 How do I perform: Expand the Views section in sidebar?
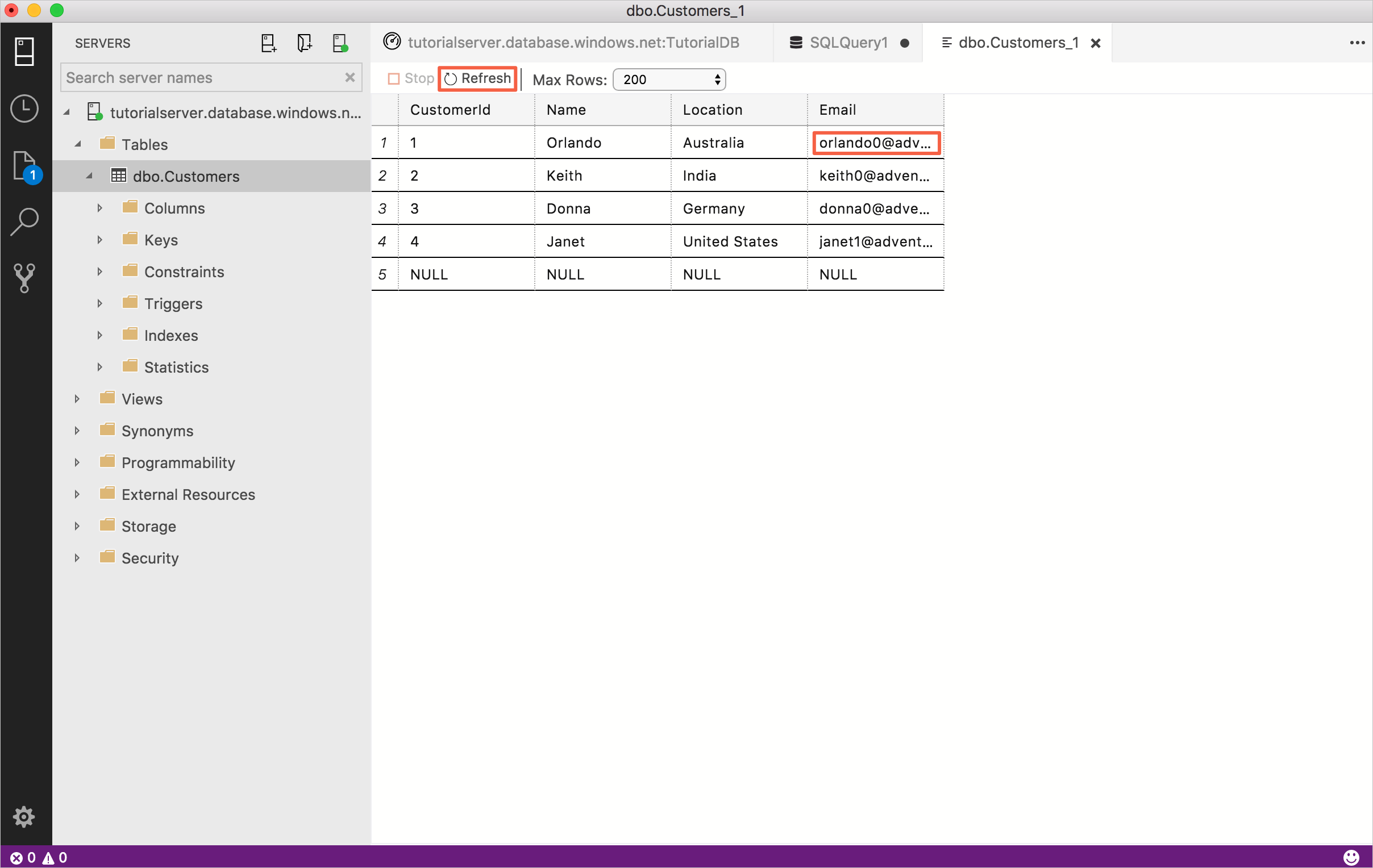tap(78, 399)
